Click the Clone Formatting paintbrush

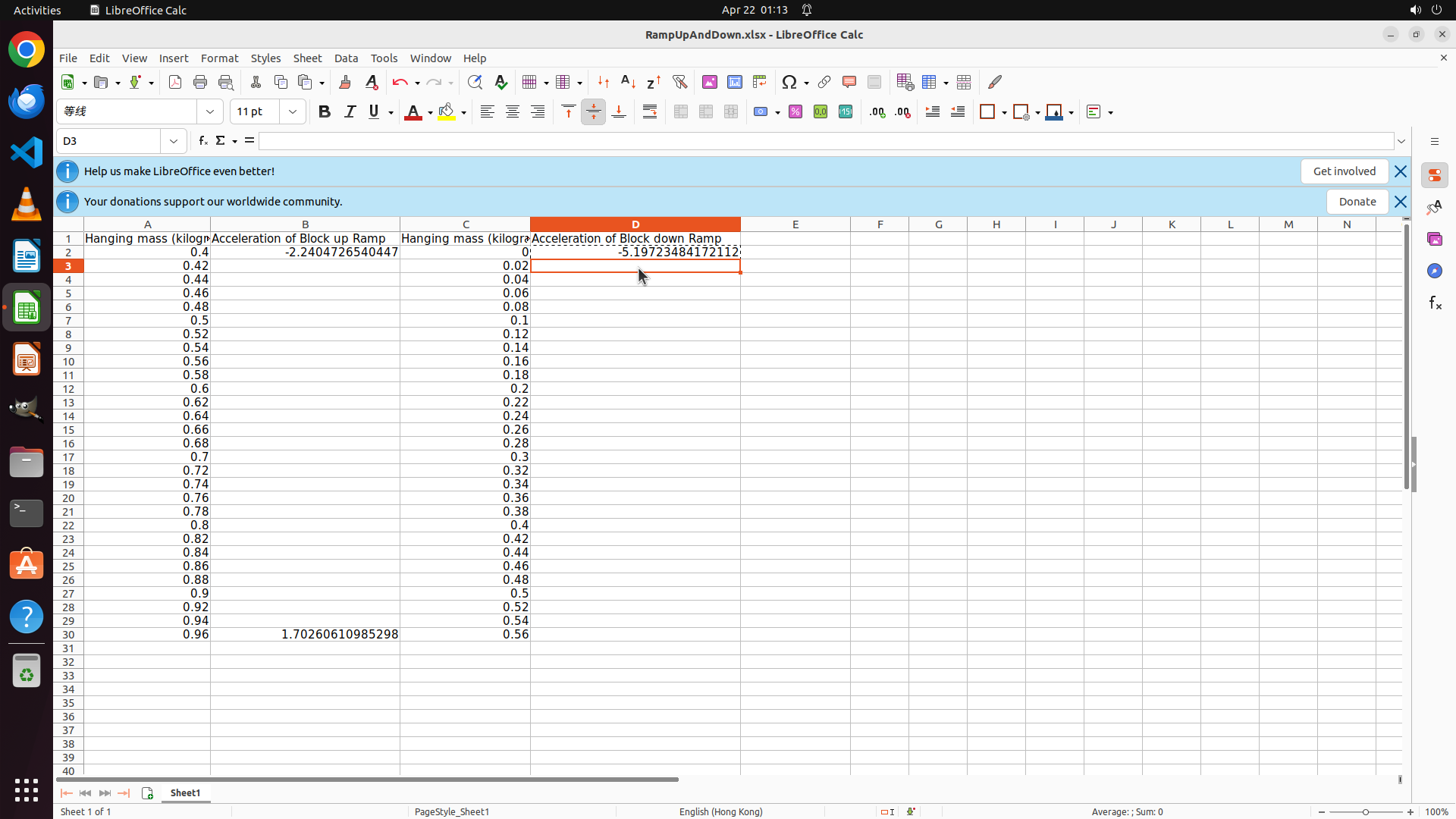click(345, 83)
